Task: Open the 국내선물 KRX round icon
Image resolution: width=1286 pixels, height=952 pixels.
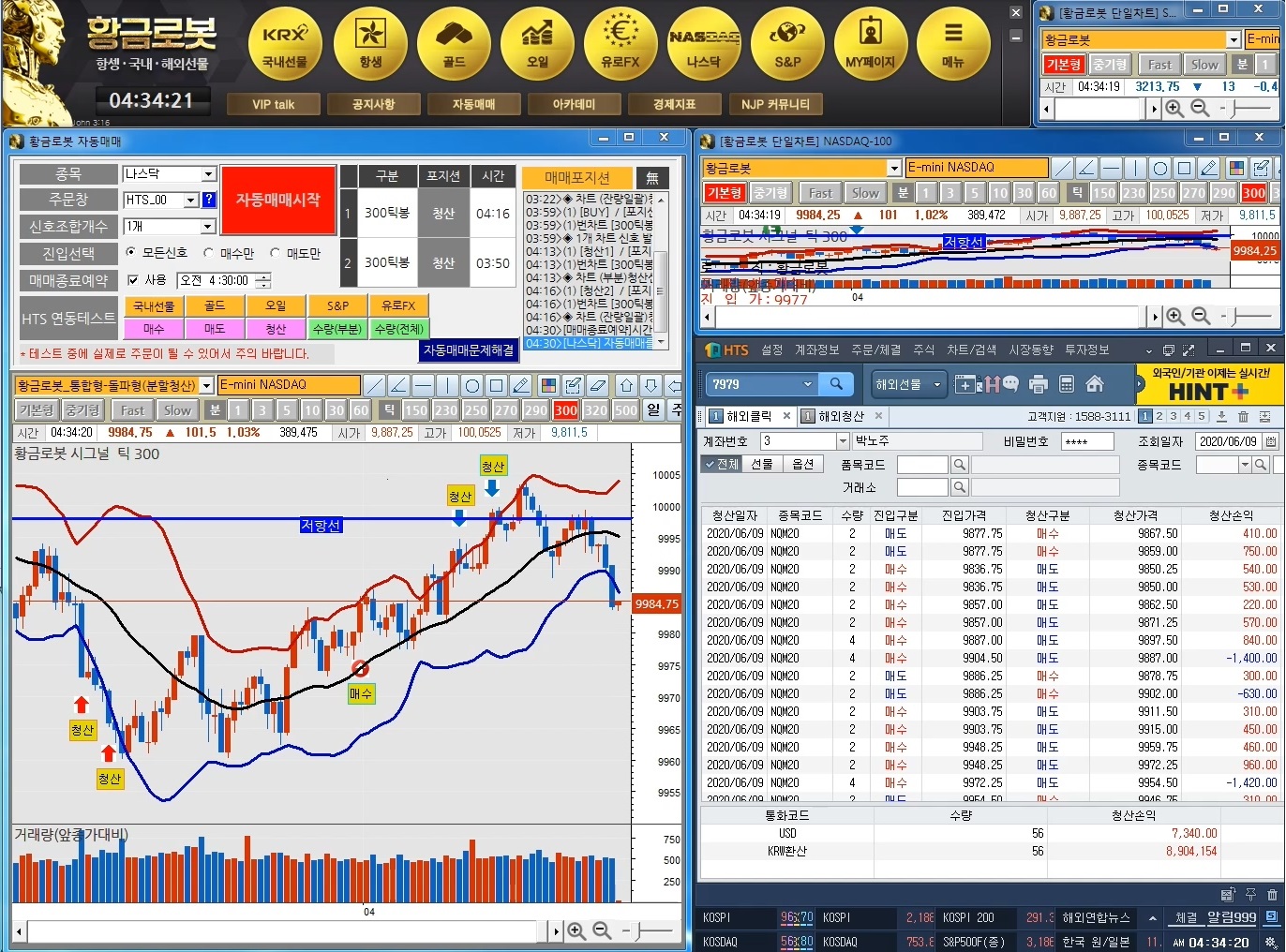Action: point(285,43)
